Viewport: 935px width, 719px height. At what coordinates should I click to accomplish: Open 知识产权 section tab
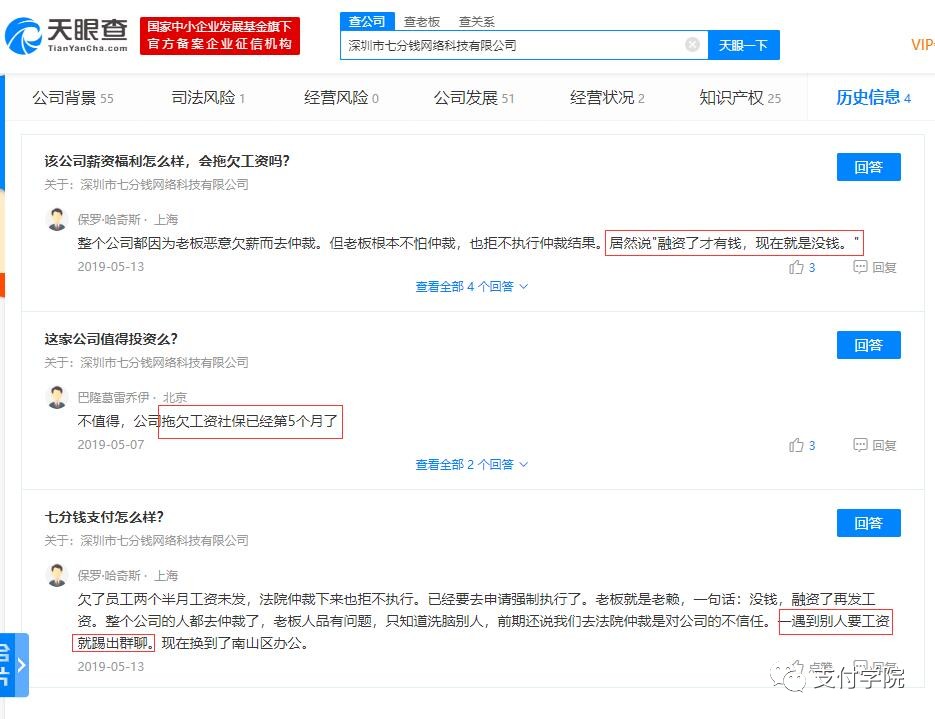click(x=740, y=98)
